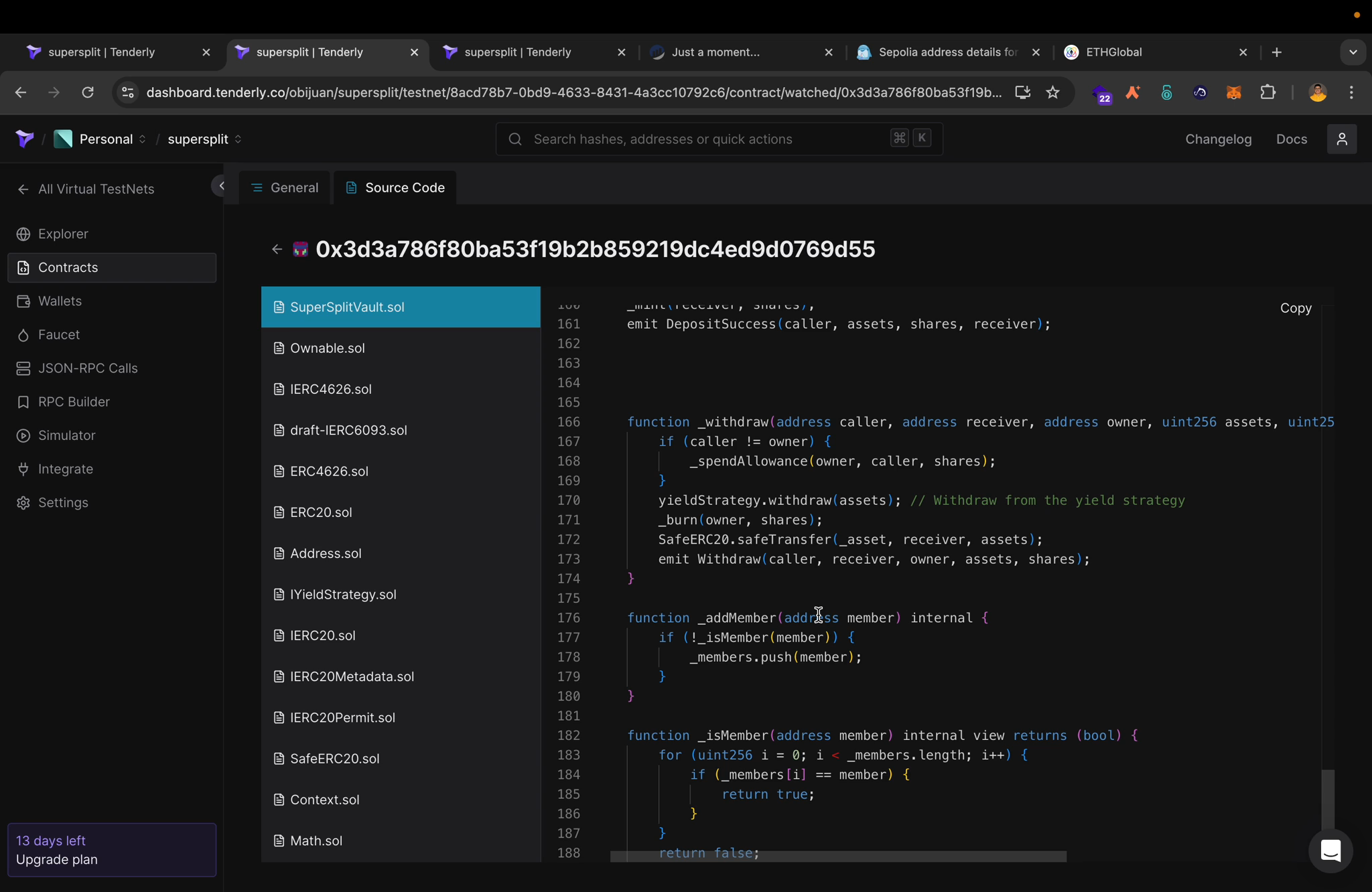Viewport: 1372px width, 892px height.
Task: Click line number 176 in the gutter
Action: point(568,617)
